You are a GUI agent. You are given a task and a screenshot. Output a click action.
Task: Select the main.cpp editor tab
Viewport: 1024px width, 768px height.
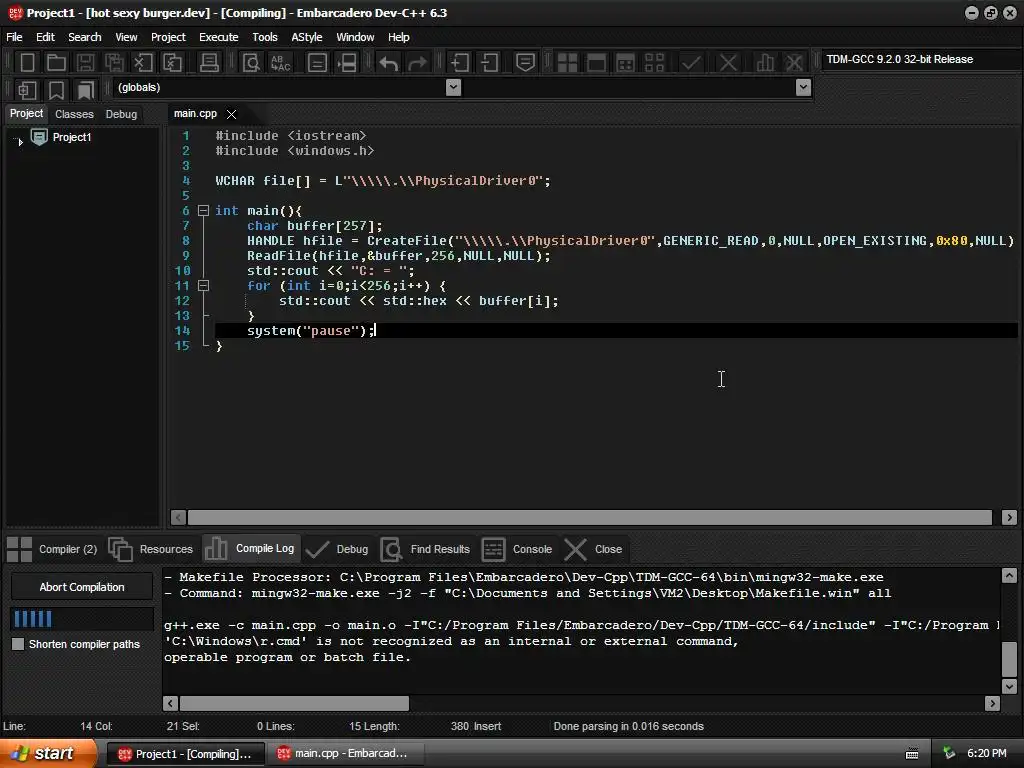click(x=195, y=114)
